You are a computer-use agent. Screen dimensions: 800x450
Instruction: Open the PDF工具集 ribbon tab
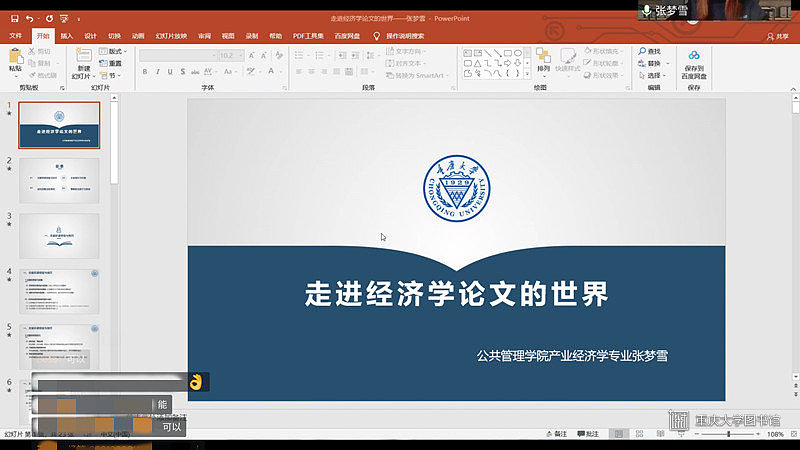click(308, 36)
